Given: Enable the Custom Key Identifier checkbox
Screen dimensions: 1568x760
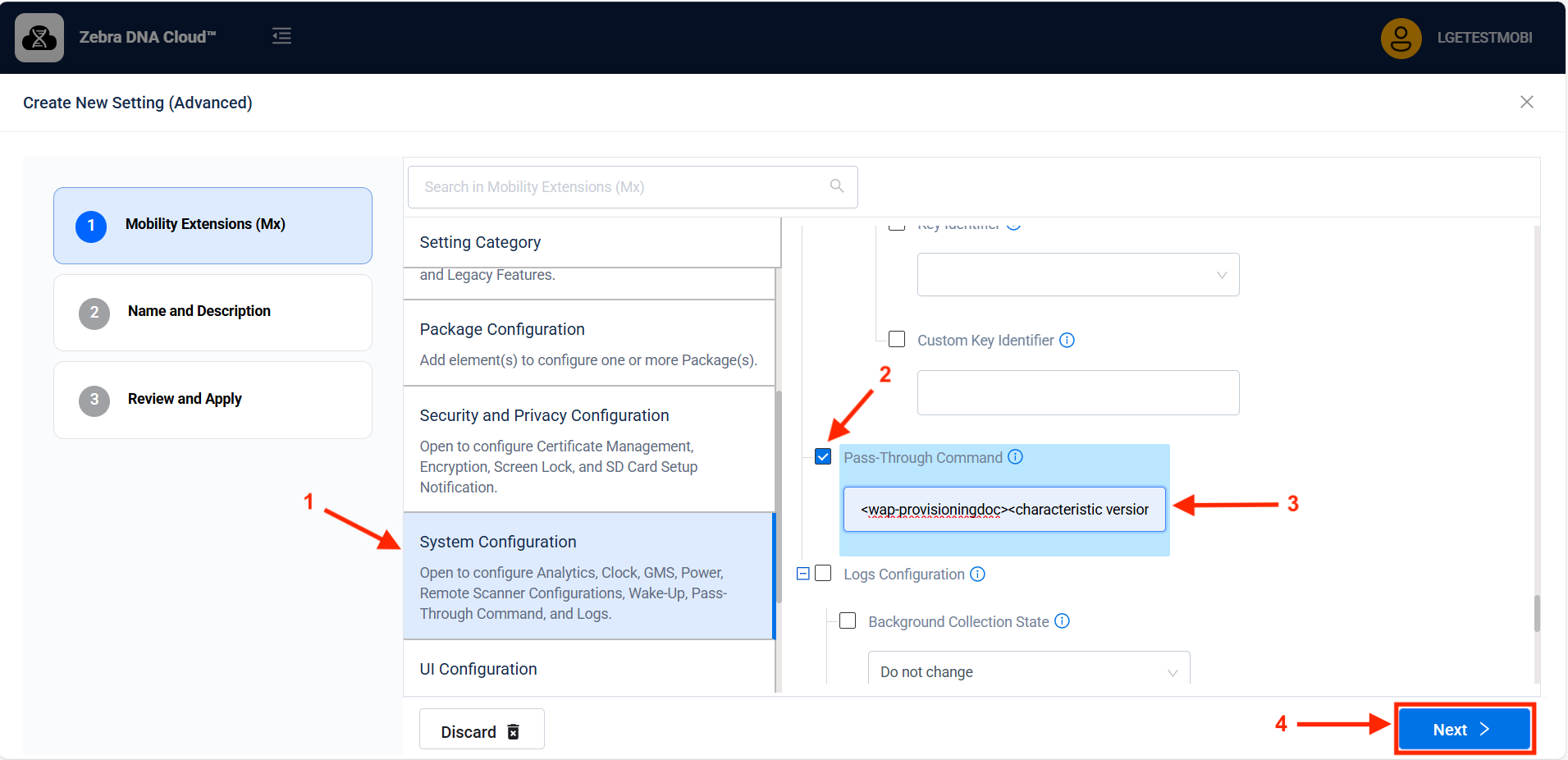Looking at the screenshot, I should point(897,340).
